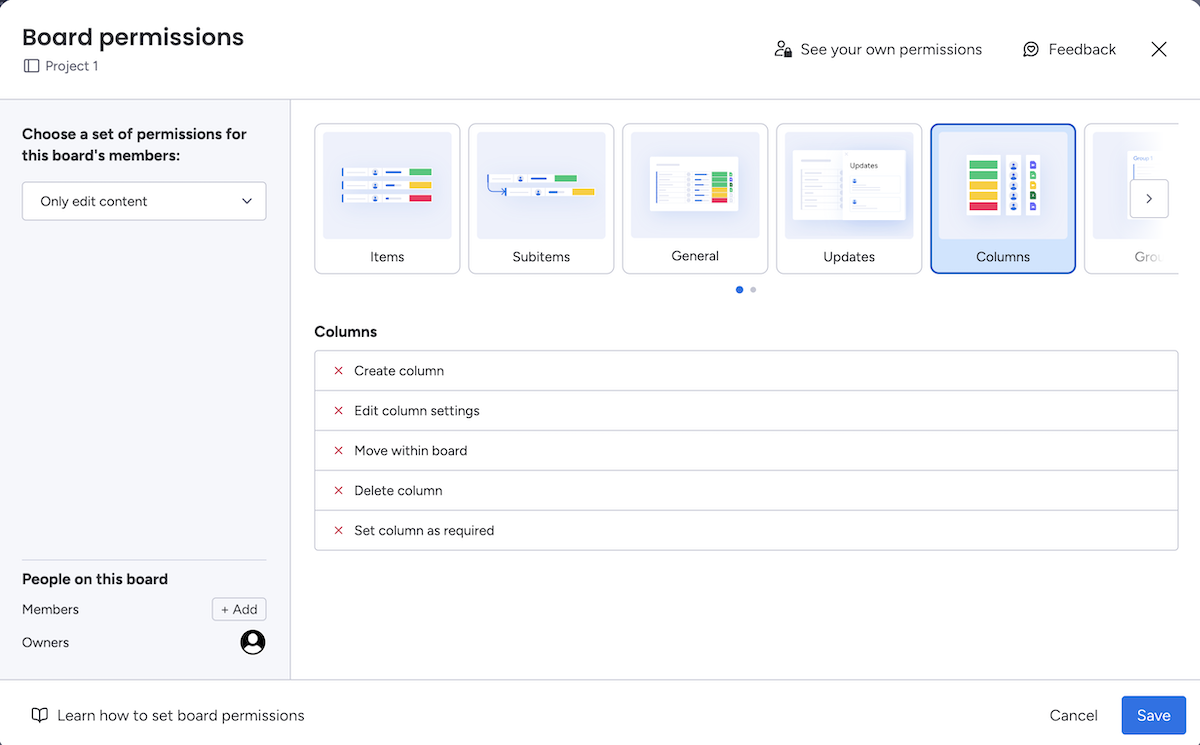Viewport: 1200px width, 745px height.
Task: Switch to the Subitems permissions category
Action: [541, 198]
